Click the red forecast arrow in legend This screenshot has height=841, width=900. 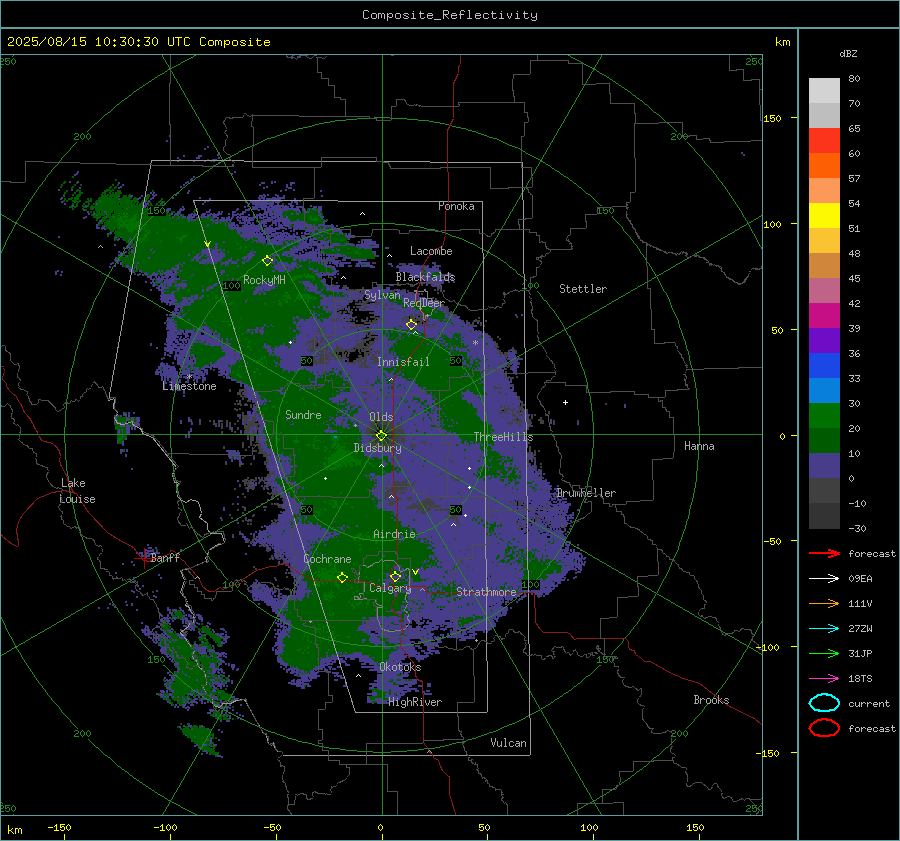(824, 553)
